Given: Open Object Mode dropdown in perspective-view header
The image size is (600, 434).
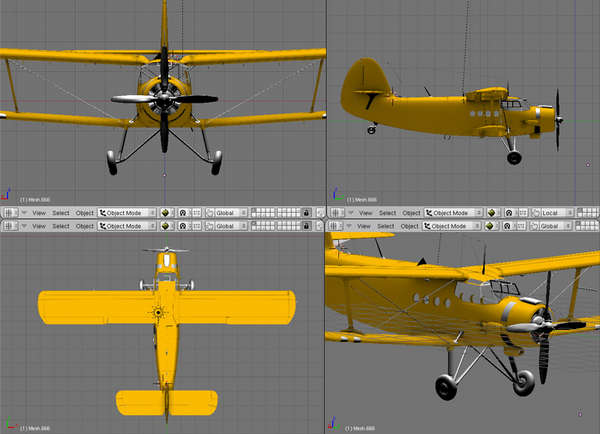Looking at the screenshot, I should (x=452, y=226).
